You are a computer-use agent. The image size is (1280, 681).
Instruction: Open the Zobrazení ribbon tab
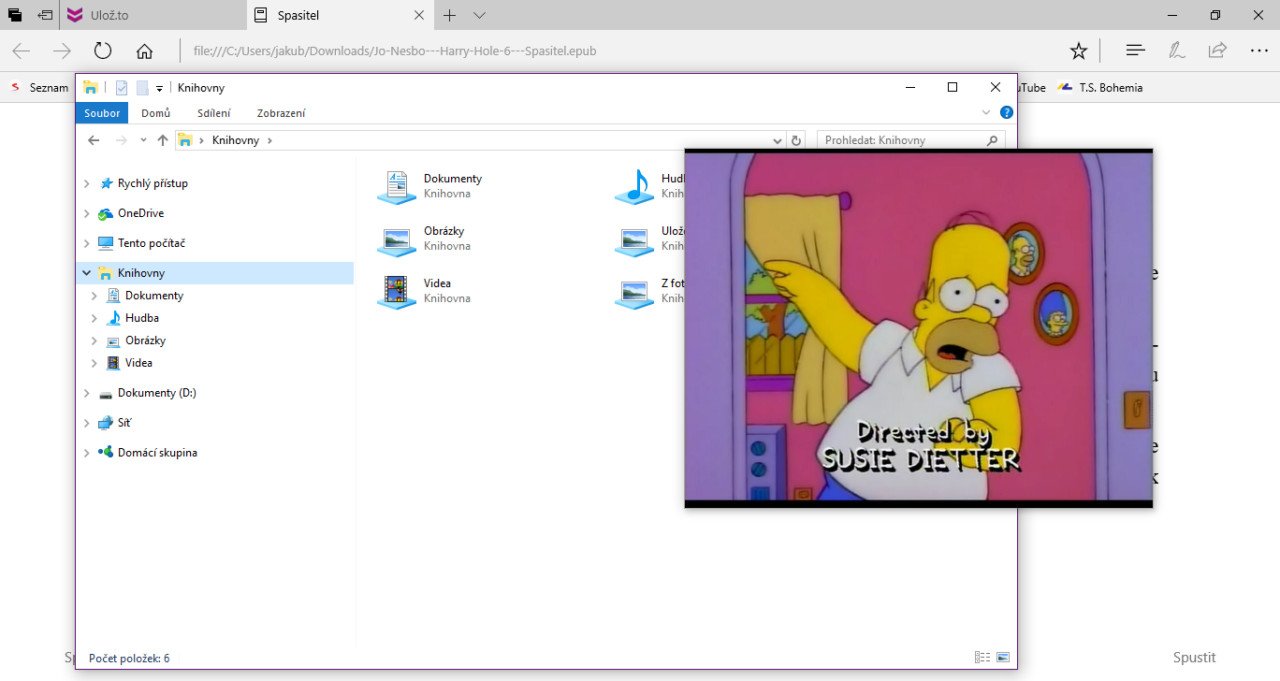click(281, 113)
